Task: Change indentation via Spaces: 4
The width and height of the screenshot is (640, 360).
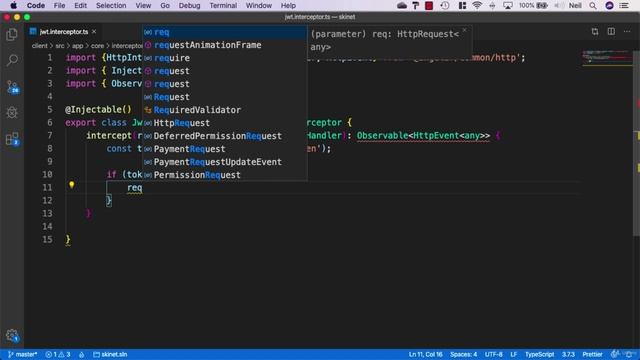Action: pyautogui.click(x=463, y=354)
